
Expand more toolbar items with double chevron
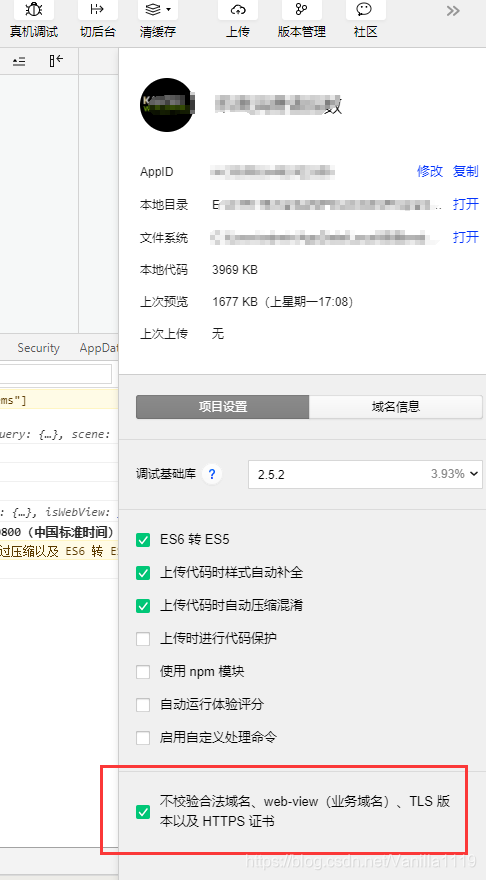[453, 11]
